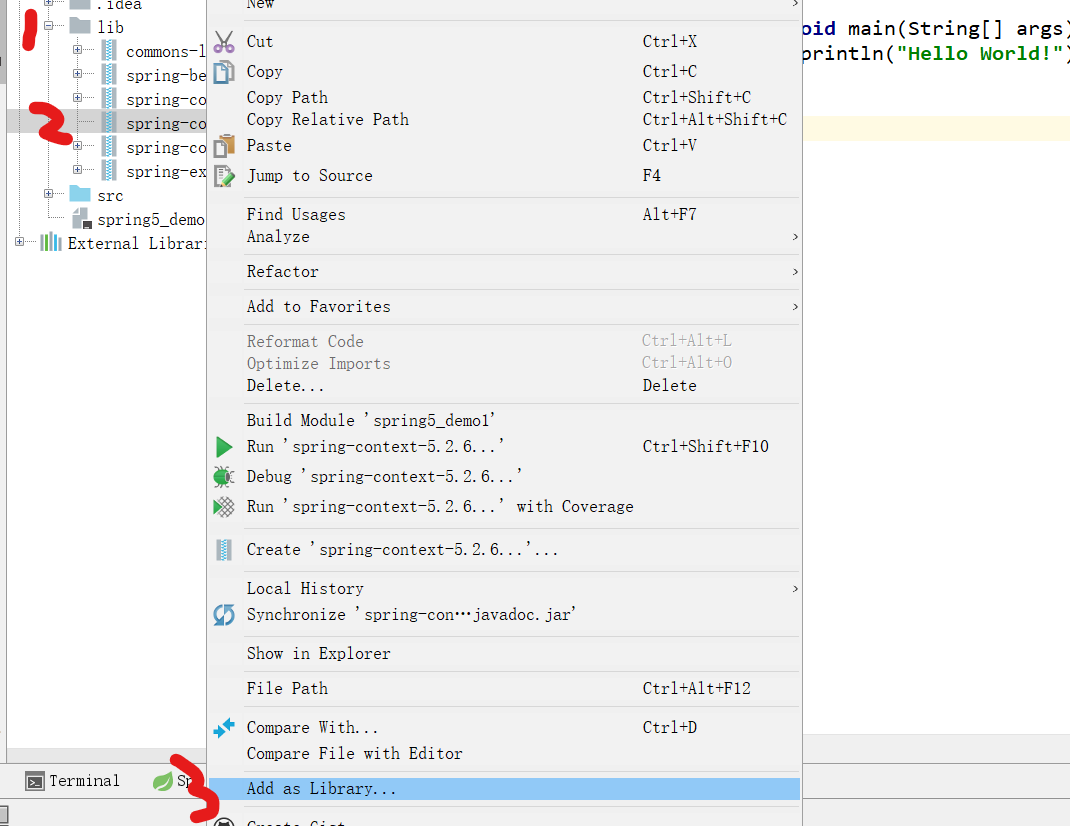
Task: Click the src folder icon
Action: [80, 194]
